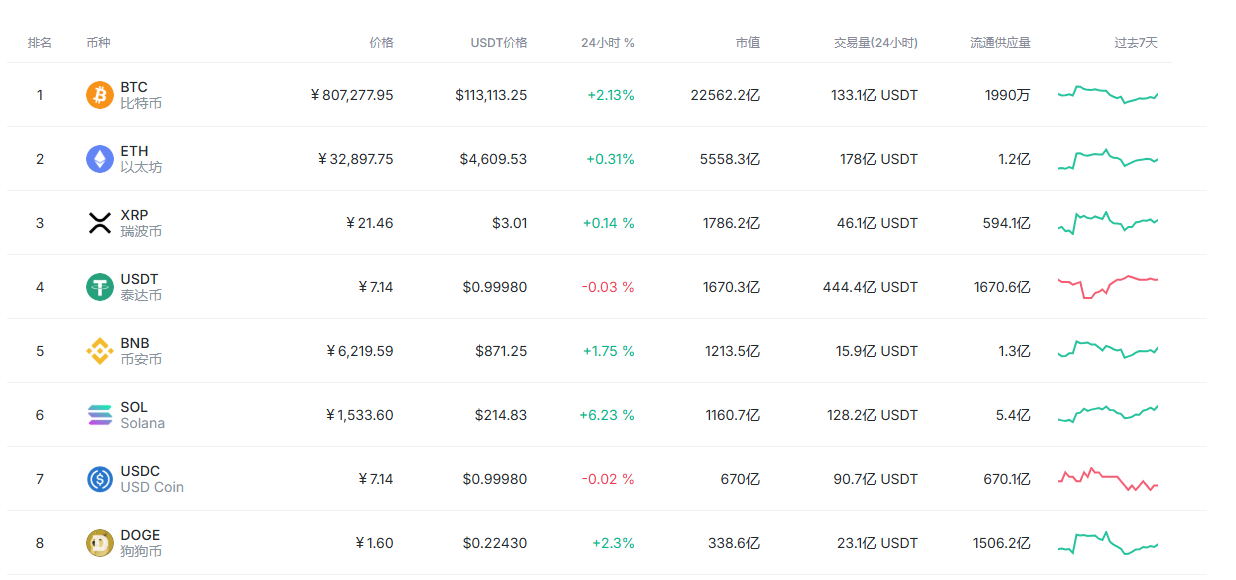Sort by the 24小时 % column header
The width and height of the screenshot is (1236, 580).
click(608, 43)
